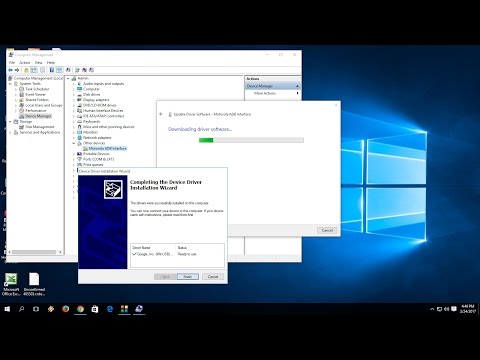
Task: Select the Admin root node in device tree
Action: tap(83, 78)
